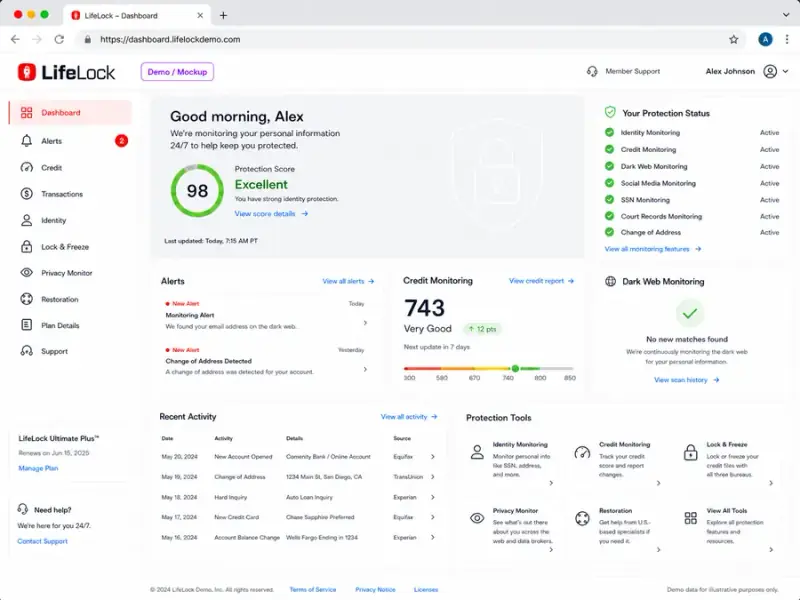Click the Manage Plan link

point(38,468)
